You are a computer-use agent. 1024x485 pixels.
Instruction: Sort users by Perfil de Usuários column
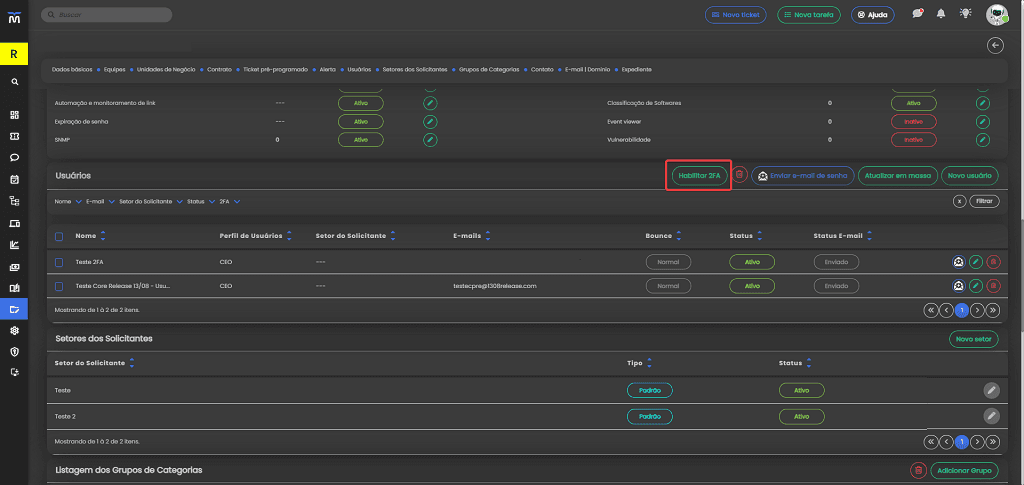(x=289, y=236)
